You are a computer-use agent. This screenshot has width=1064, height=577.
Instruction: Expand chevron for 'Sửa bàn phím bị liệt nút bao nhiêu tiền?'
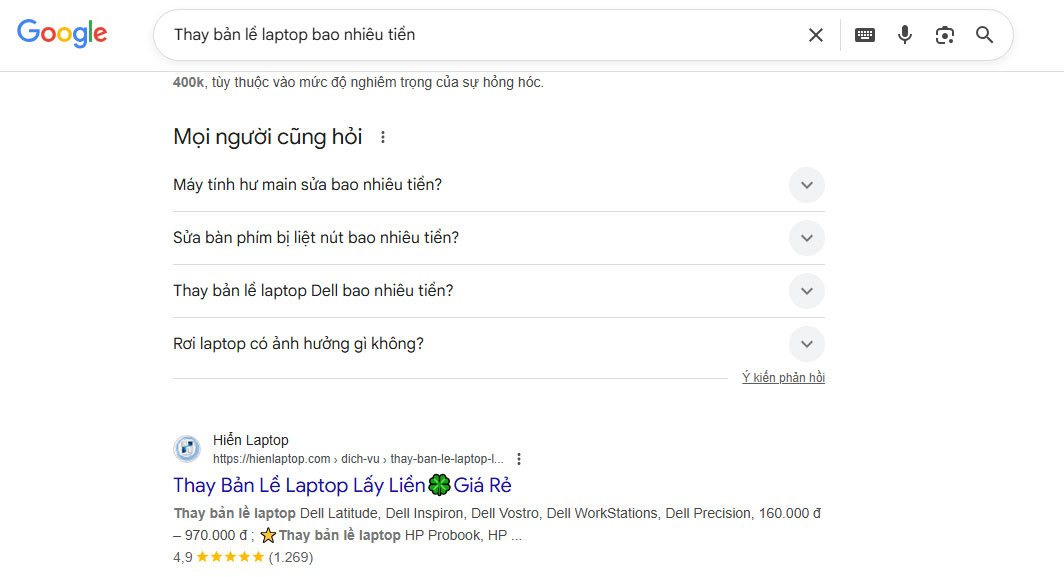(807, 238)
